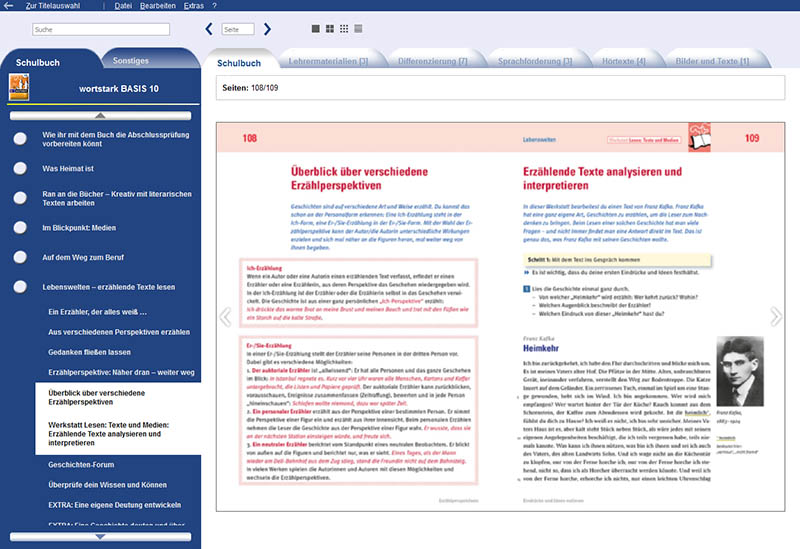
Task: Open chapter 'Auf dem Weg zum Beruf'
Action: 83,257
